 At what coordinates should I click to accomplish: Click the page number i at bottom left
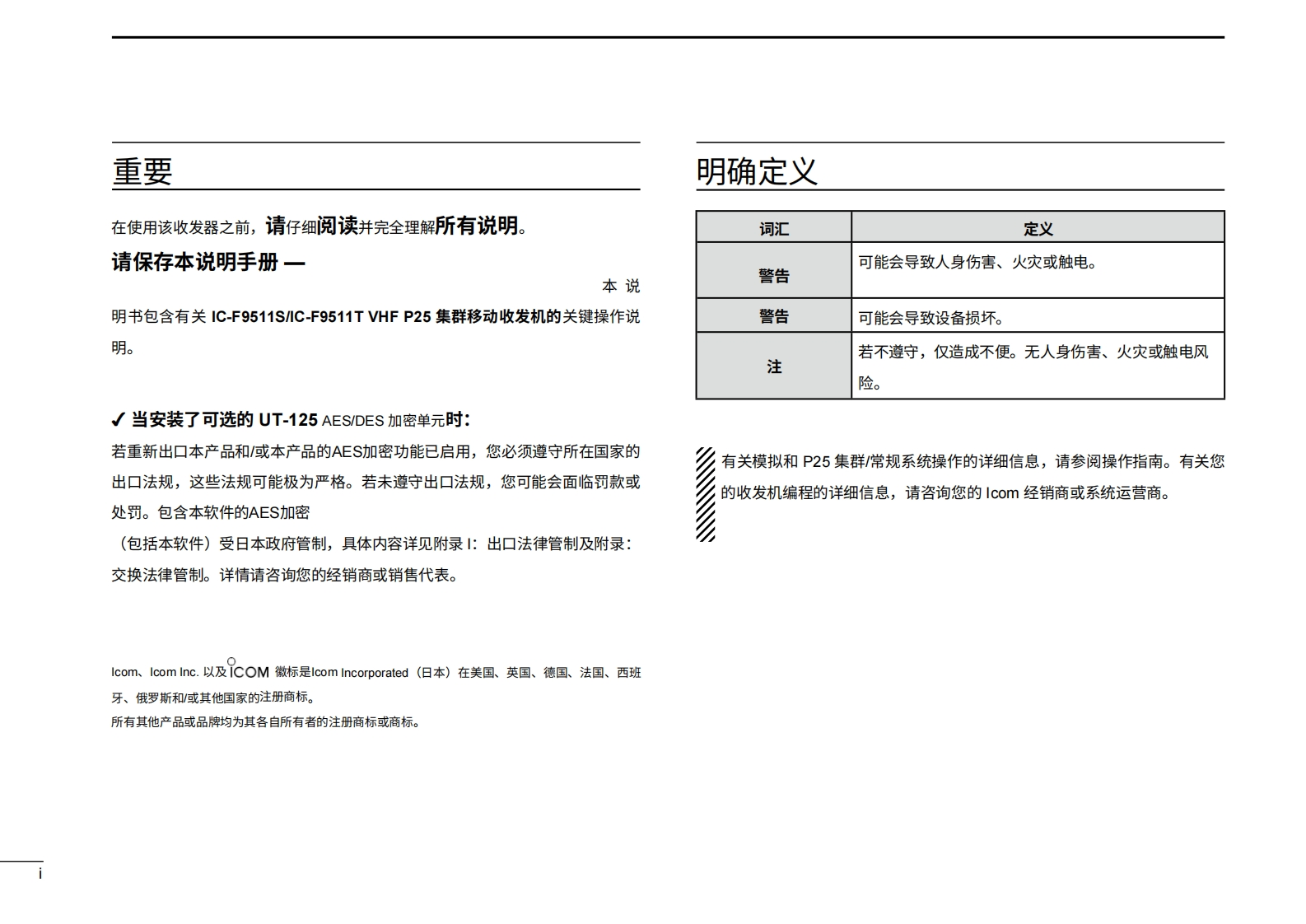click(x=40, y=874)
